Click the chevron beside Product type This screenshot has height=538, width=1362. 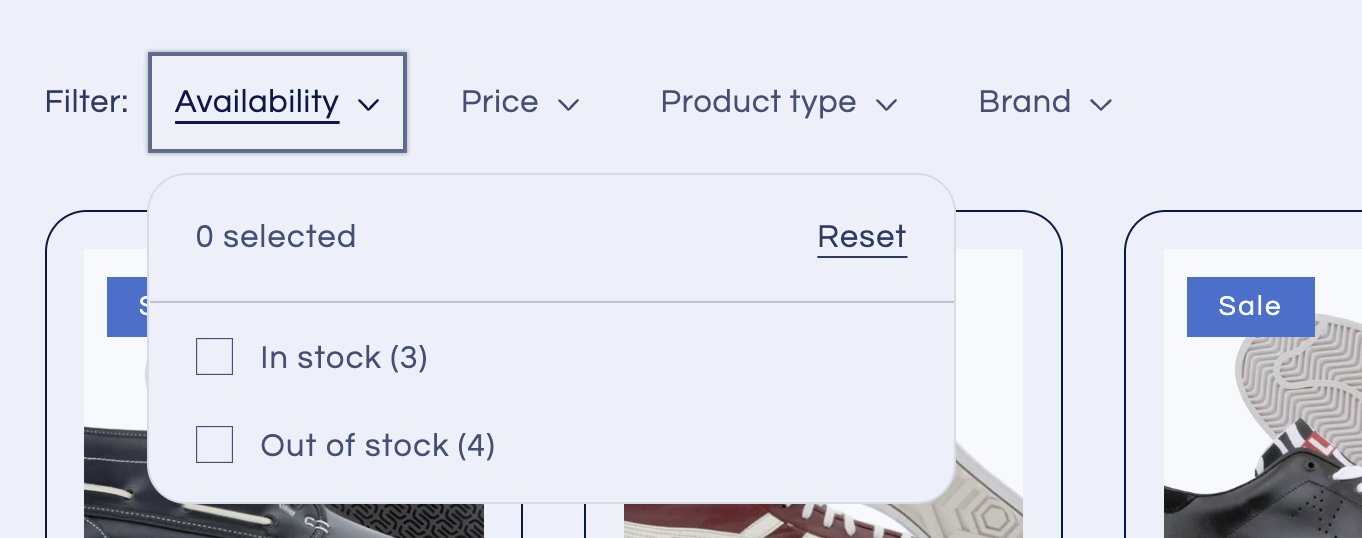coord(886,104)
